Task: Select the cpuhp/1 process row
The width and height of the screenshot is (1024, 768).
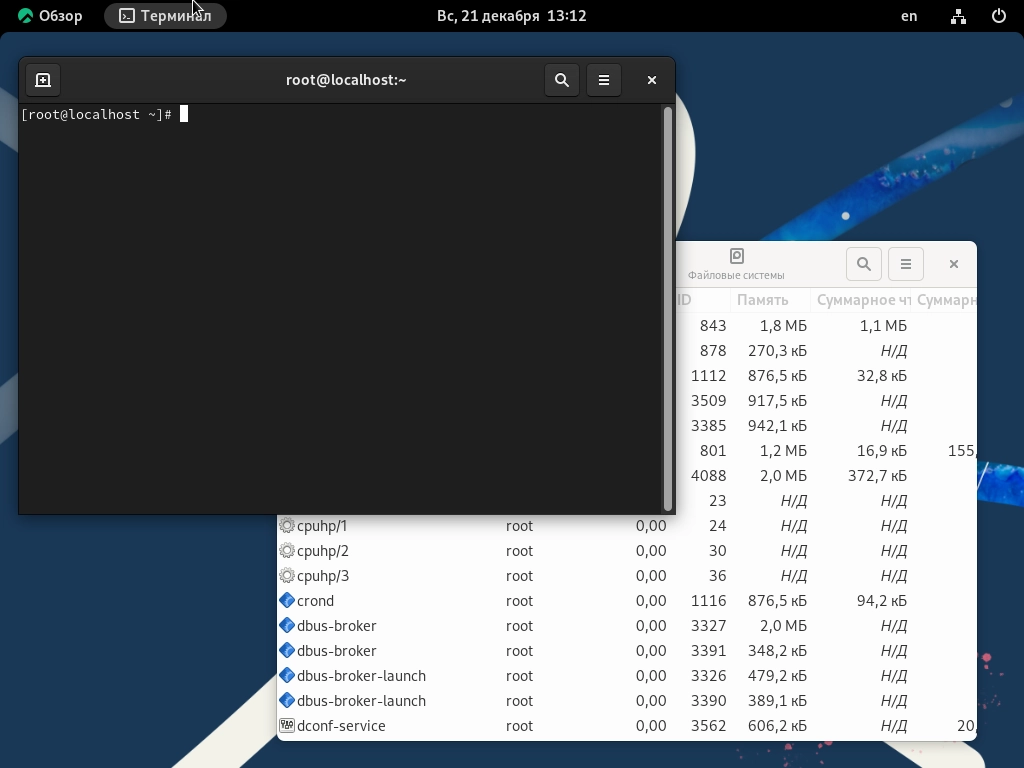Action: [x=627, y=526]
